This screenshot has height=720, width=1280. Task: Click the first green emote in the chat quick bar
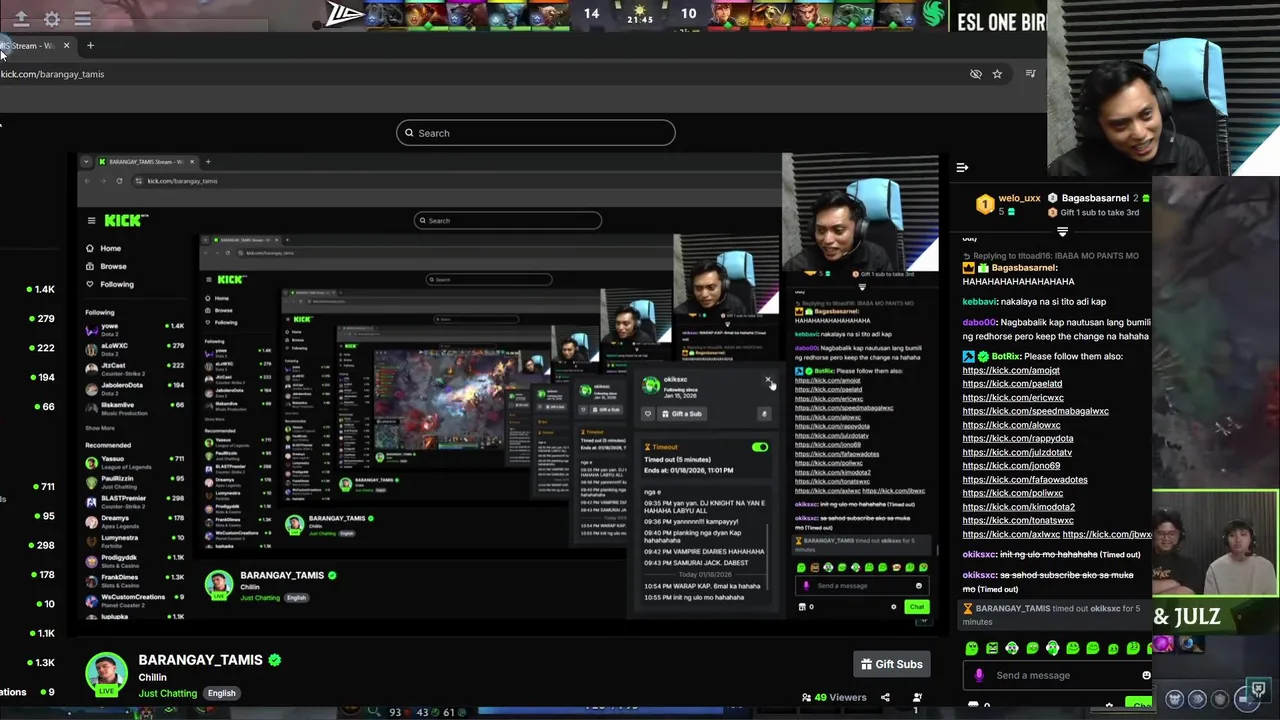pos(972,648)
